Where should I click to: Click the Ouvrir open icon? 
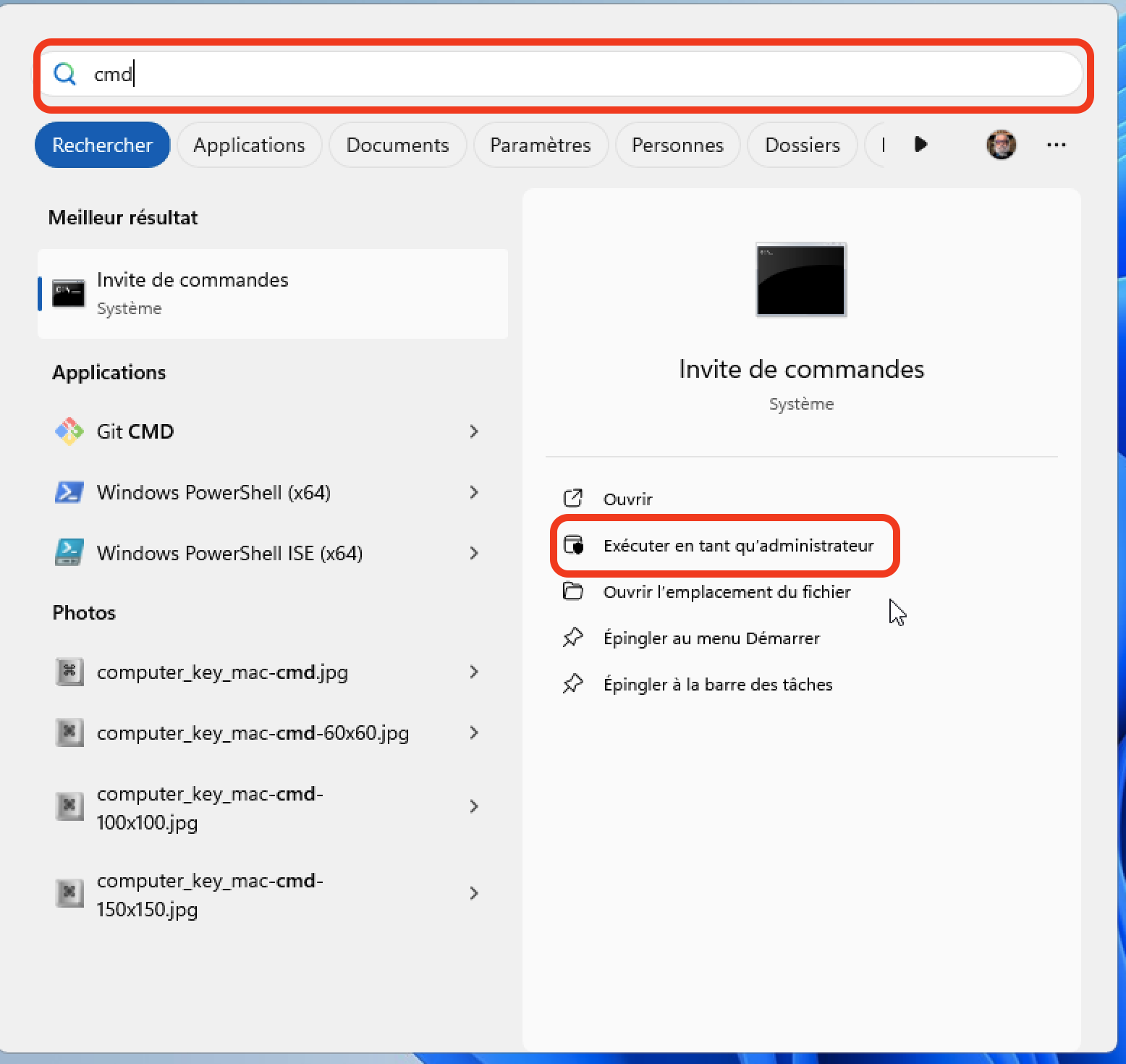(573, 499)
